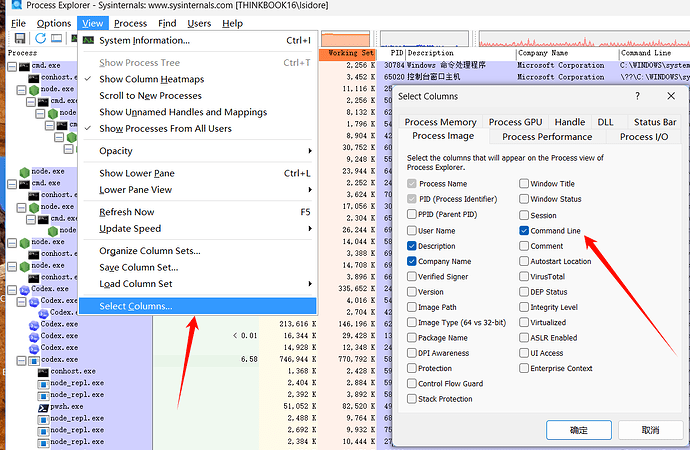The image size is (690, 450).
Task: Tick the Verified Signer checkbox
Action: click(x=411, y=276)
